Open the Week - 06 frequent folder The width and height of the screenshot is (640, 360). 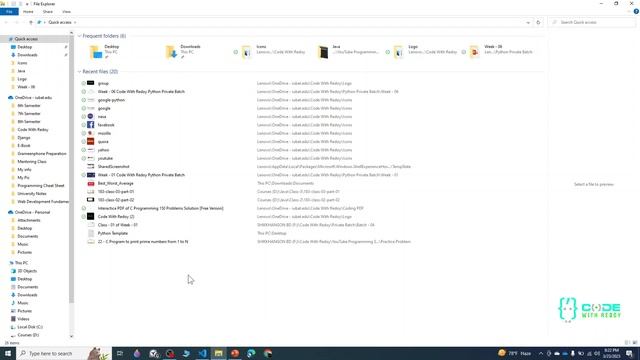click(x=501, y=52)
